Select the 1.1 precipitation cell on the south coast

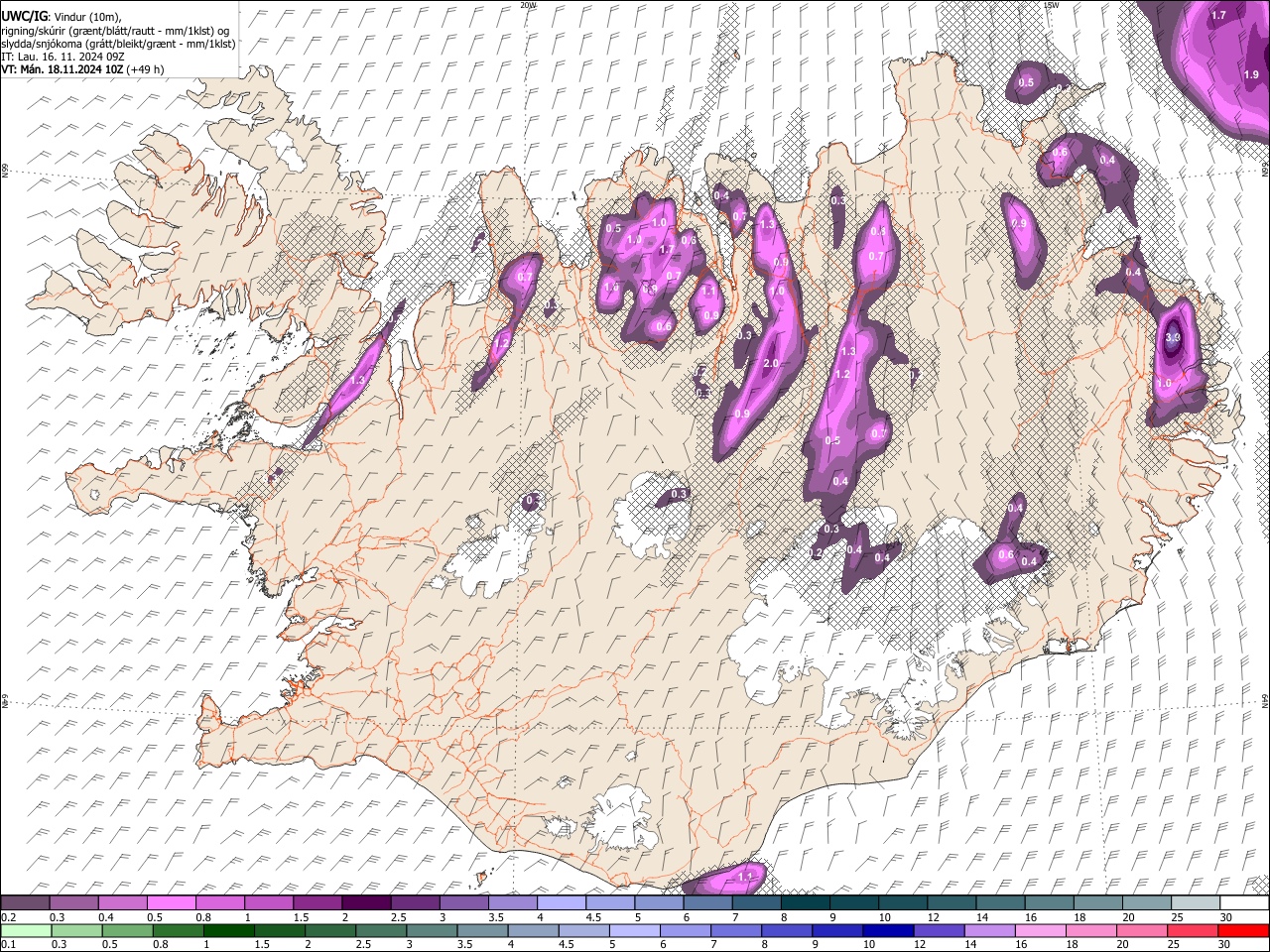[746, 877]
